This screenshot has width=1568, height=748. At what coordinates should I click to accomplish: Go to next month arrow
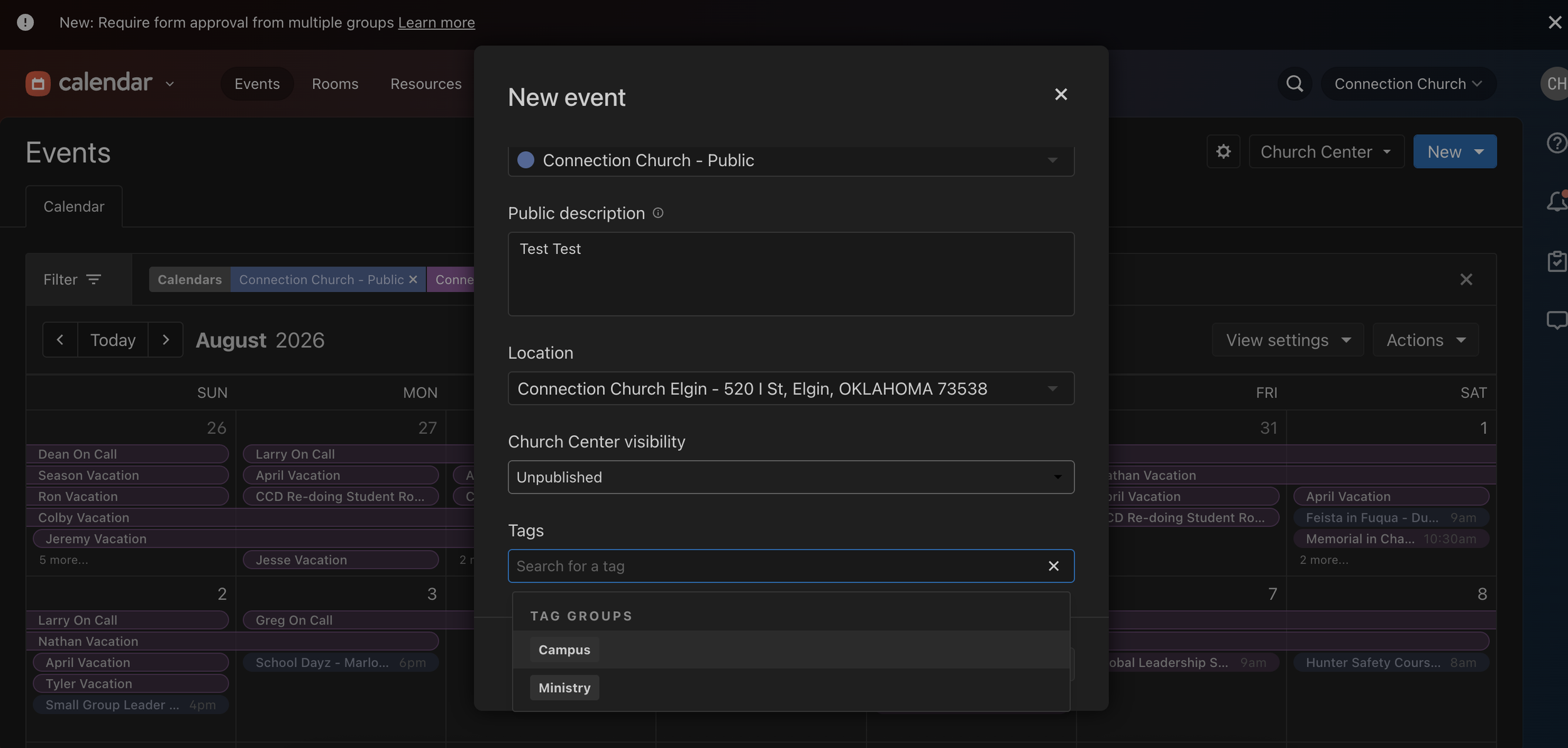coord(166,340)
